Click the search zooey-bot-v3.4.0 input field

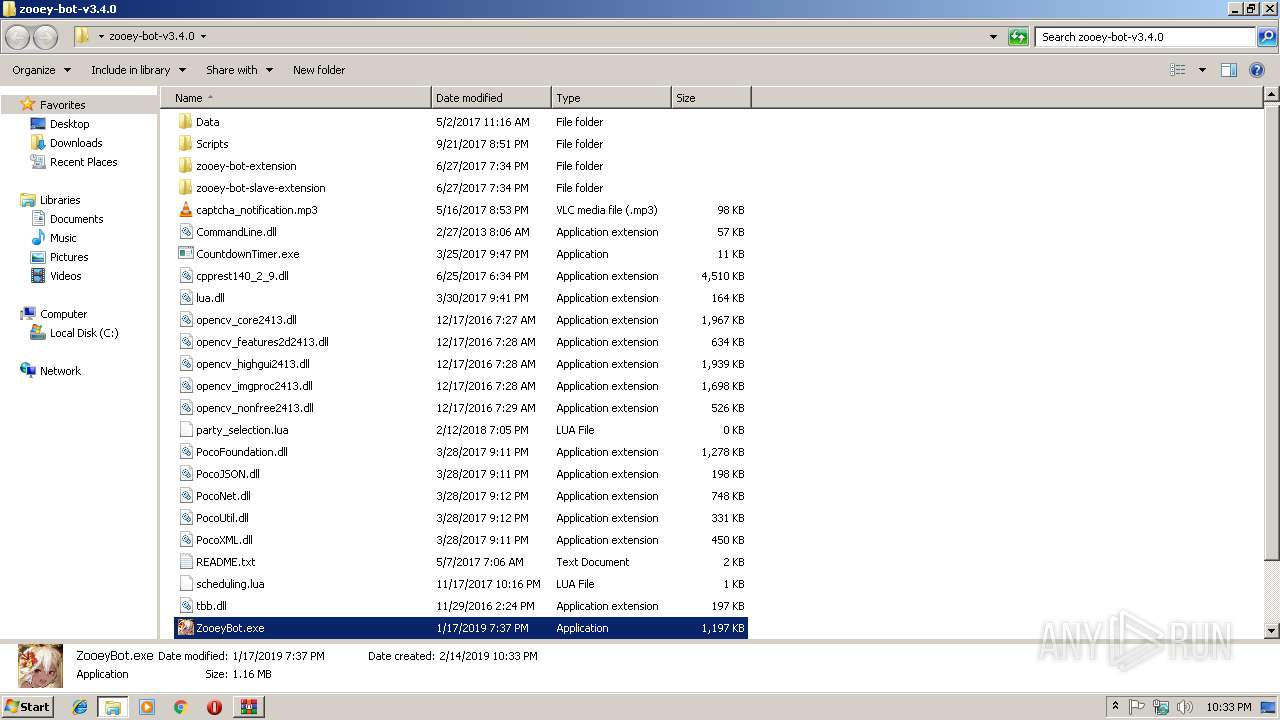click(x=1144, y=37)
